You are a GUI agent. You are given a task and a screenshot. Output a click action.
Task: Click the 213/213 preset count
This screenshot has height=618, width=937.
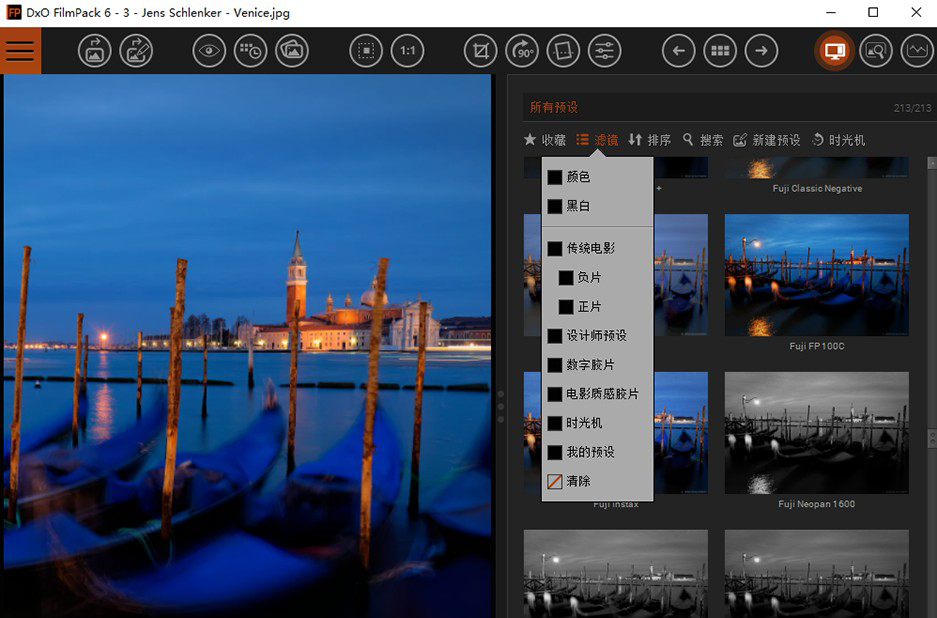[912, 108]
